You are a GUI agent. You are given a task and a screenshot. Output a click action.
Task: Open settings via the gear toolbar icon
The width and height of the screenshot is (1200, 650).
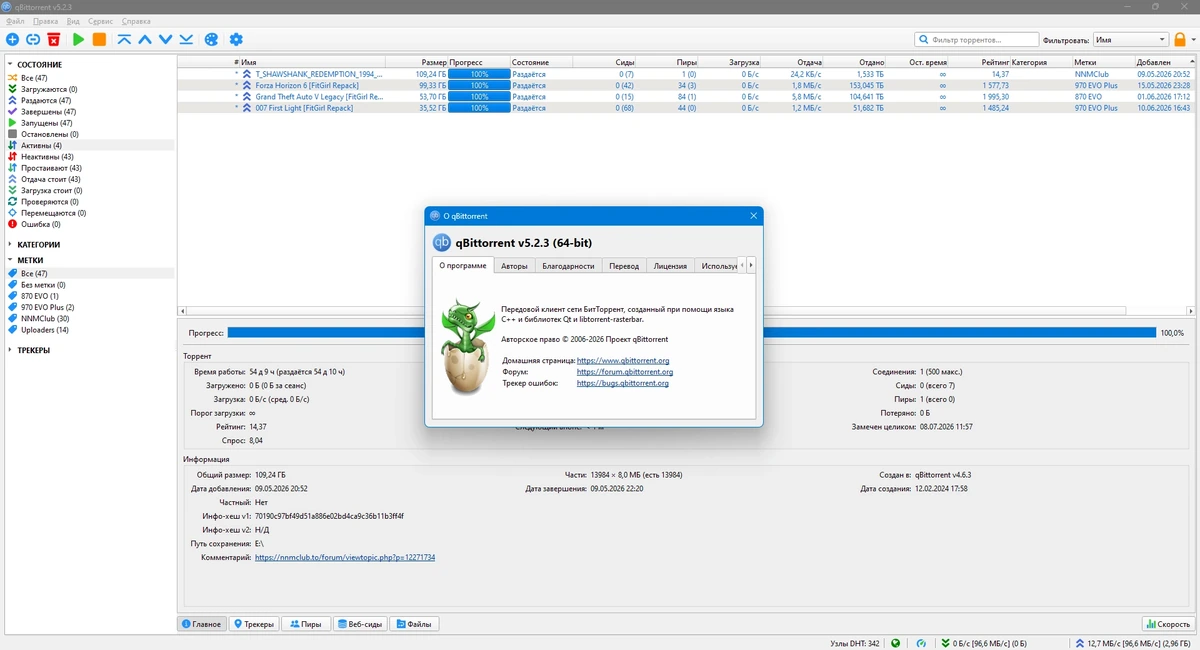click(236, 39)
